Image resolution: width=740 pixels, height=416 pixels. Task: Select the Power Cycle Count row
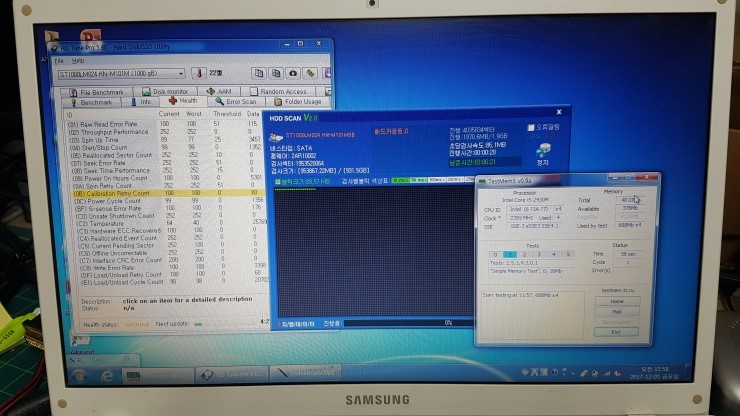click(x=169, y=201)
